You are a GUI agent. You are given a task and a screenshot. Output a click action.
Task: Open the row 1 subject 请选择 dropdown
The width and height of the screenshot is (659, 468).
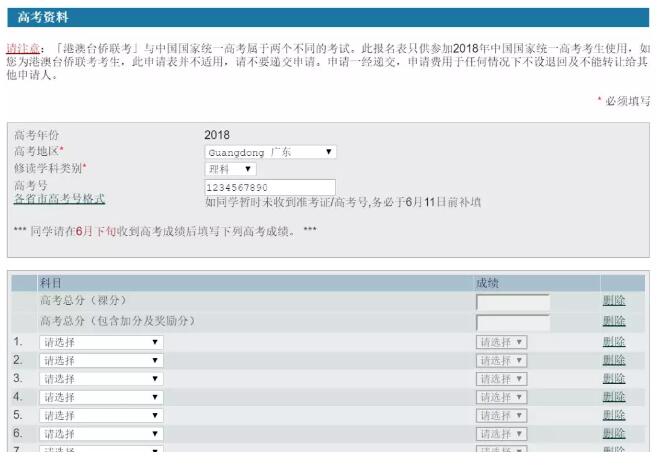(x=101, y=342)
